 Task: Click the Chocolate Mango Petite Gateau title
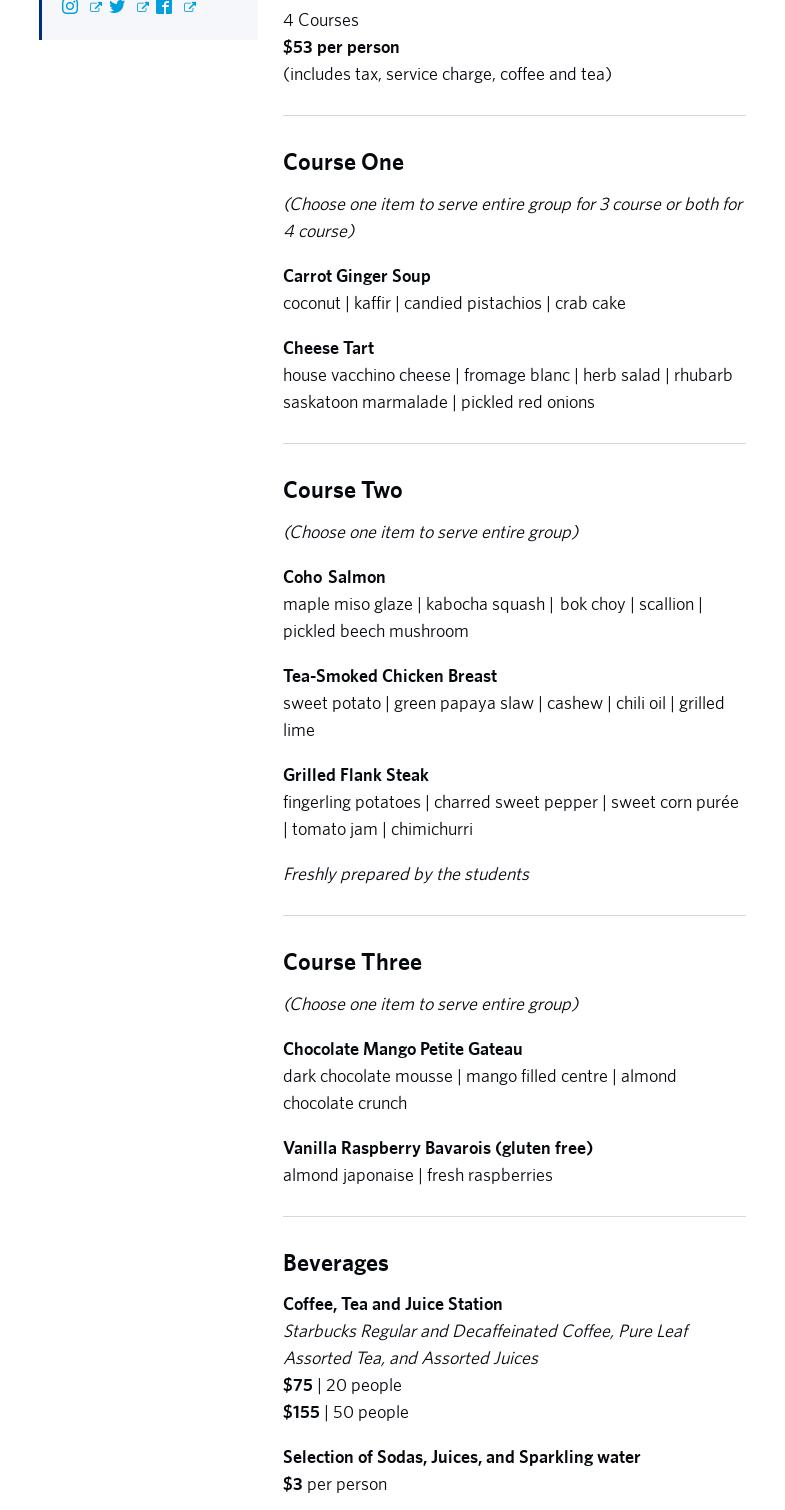(402, 1049)
